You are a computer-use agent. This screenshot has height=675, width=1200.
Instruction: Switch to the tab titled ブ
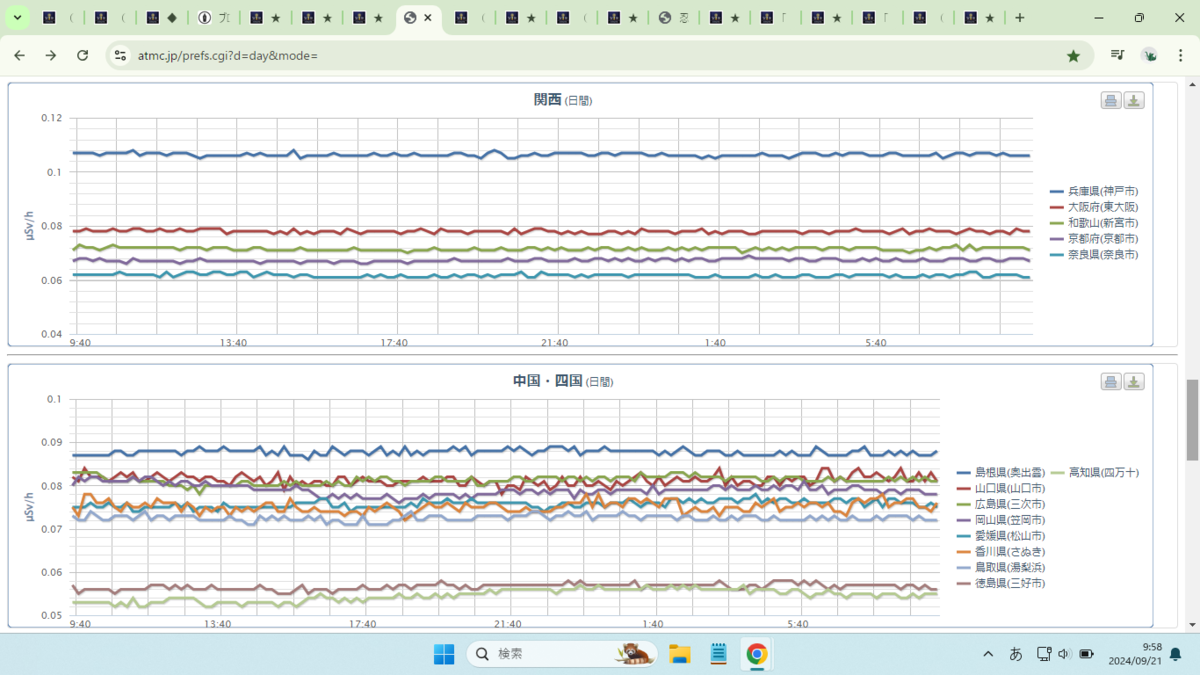coord(214,18)
